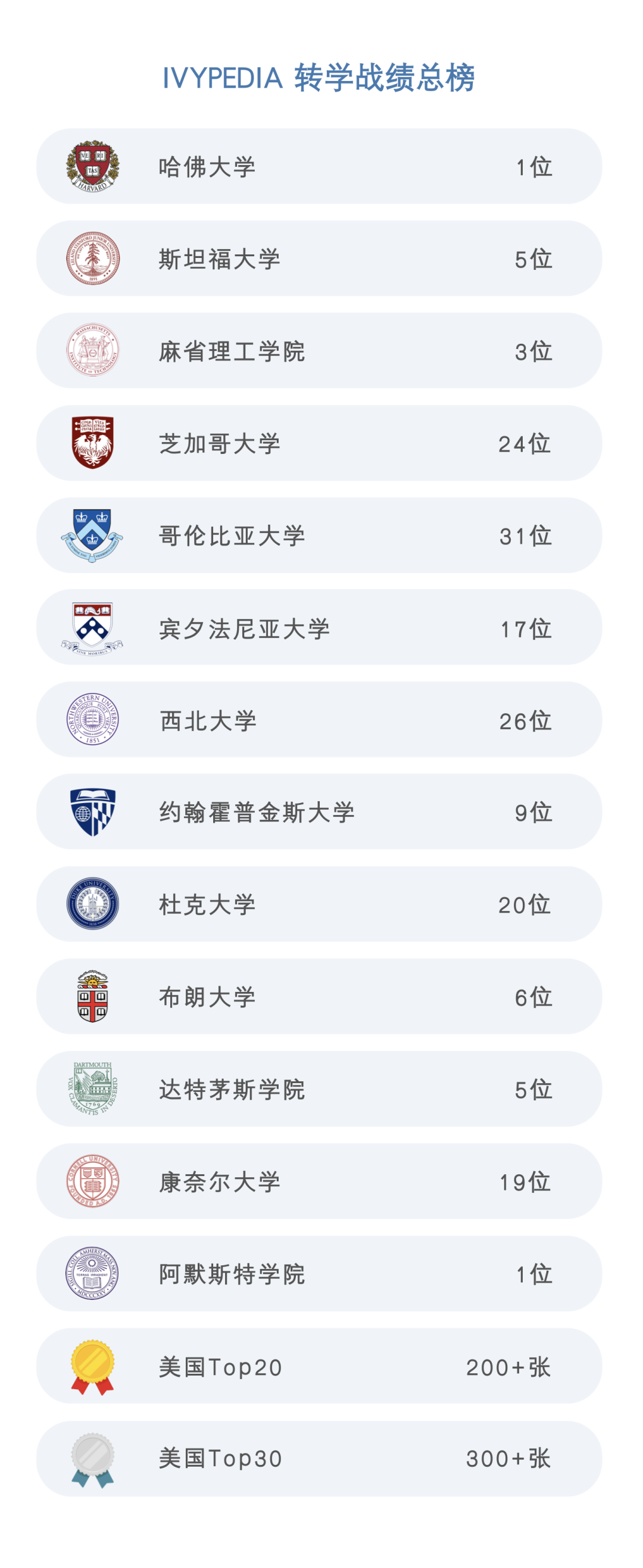The width and height of the screenshot is (643, 1568).
Task: Click the 300+张 count text
Action: pos(508,1459)
